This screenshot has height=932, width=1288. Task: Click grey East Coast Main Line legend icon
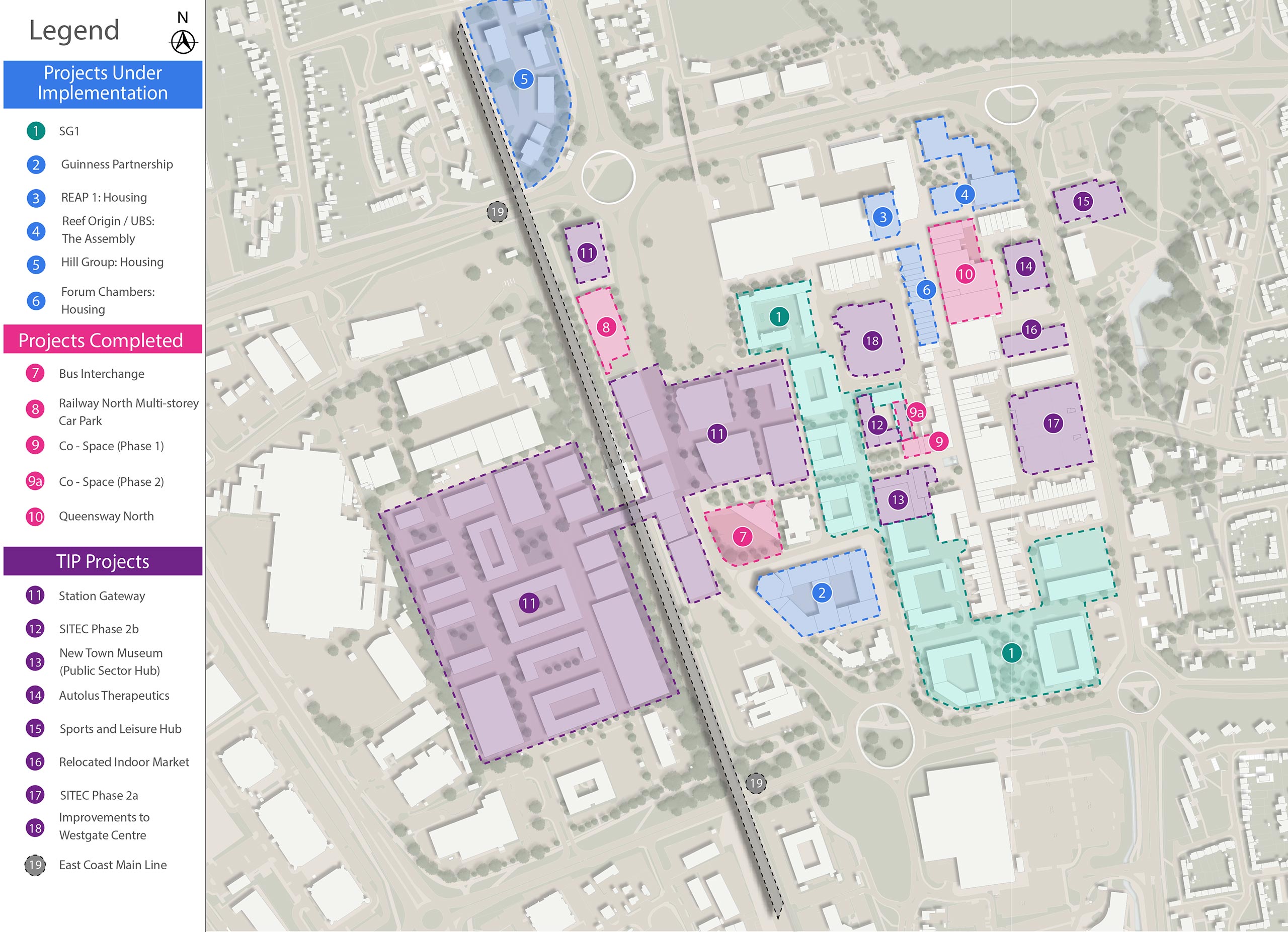35,865
